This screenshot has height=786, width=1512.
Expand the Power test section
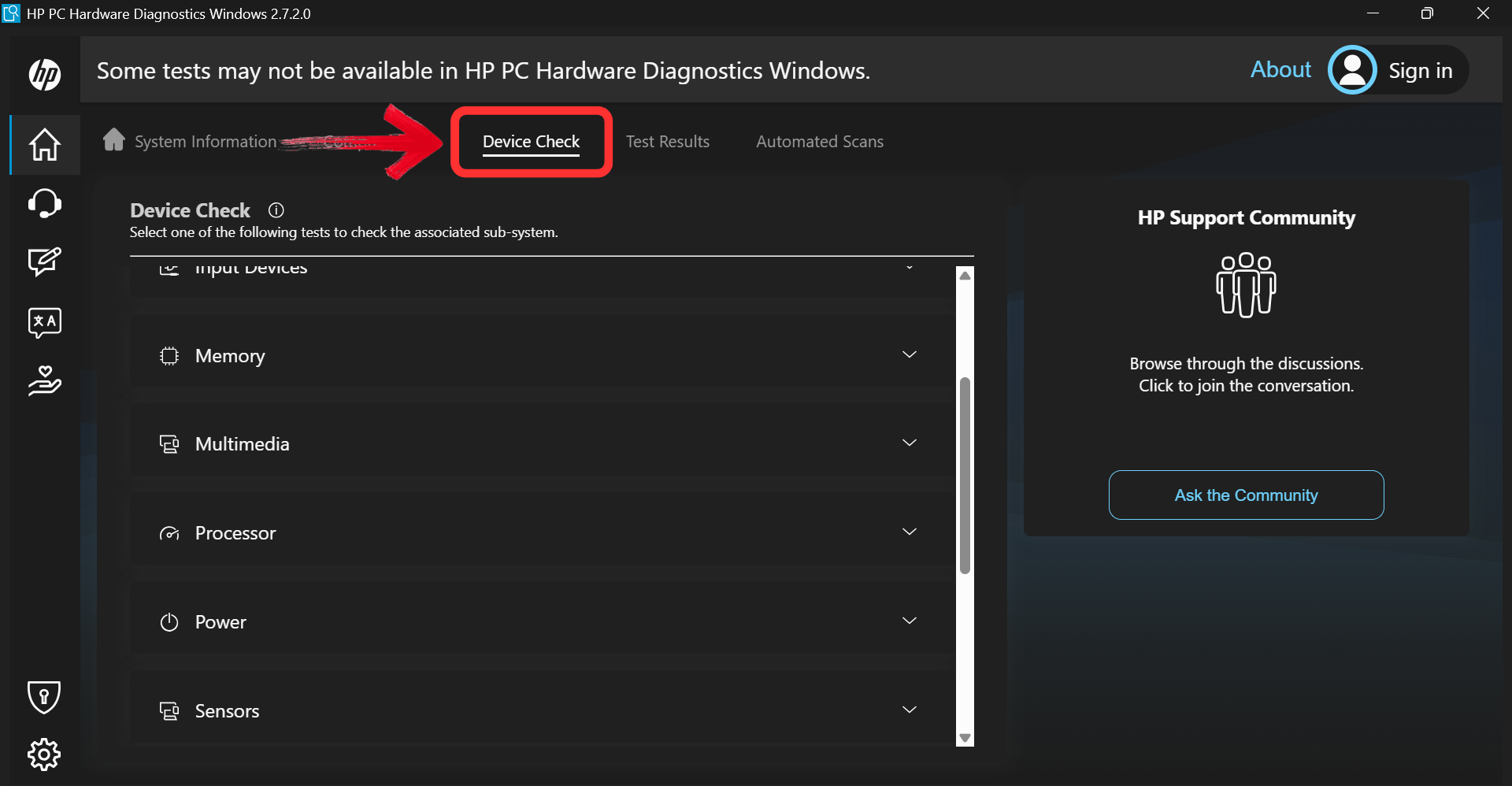coord(909,621)
